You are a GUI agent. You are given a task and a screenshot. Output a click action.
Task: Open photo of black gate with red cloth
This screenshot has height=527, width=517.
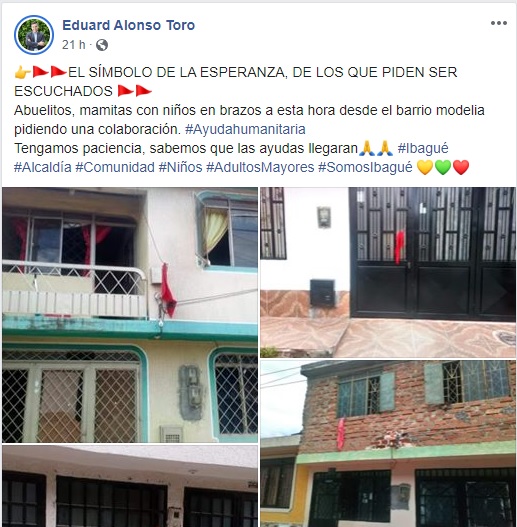click(x=388, y=272)
